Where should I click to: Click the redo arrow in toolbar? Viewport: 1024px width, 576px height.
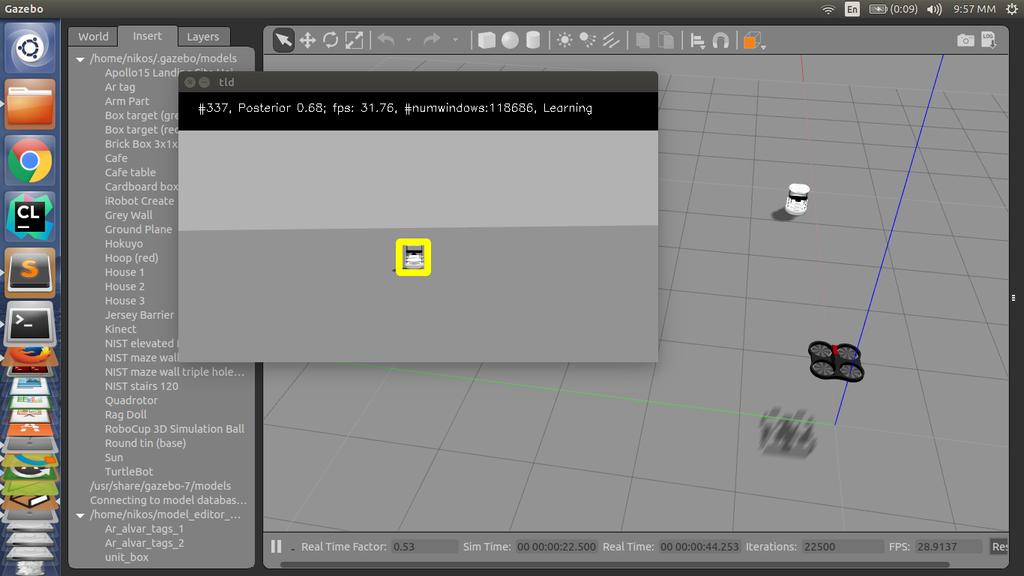[x=432, y=40]
